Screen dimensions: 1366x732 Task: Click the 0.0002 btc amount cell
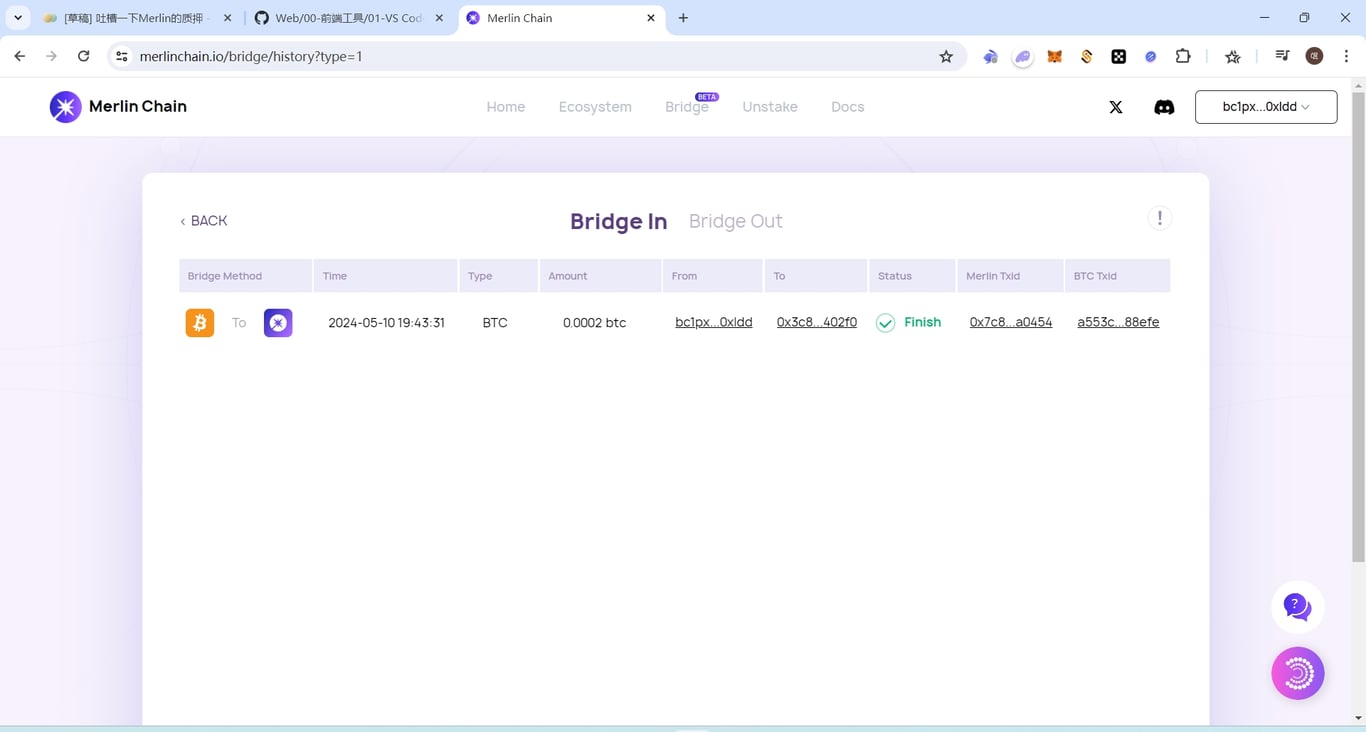(595, 323)
